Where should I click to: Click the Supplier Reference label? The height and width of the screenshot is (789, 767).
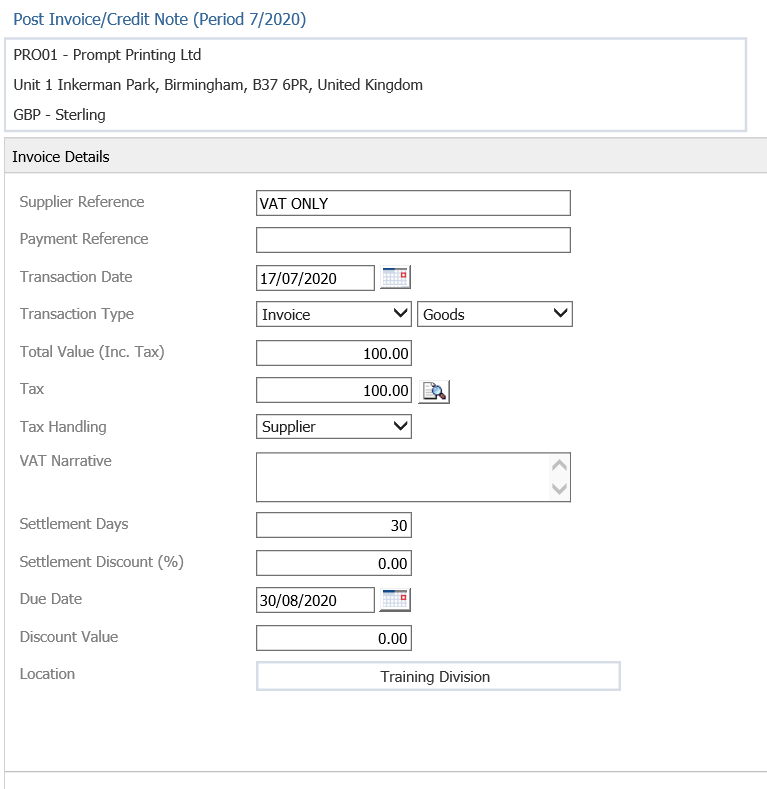82,202
